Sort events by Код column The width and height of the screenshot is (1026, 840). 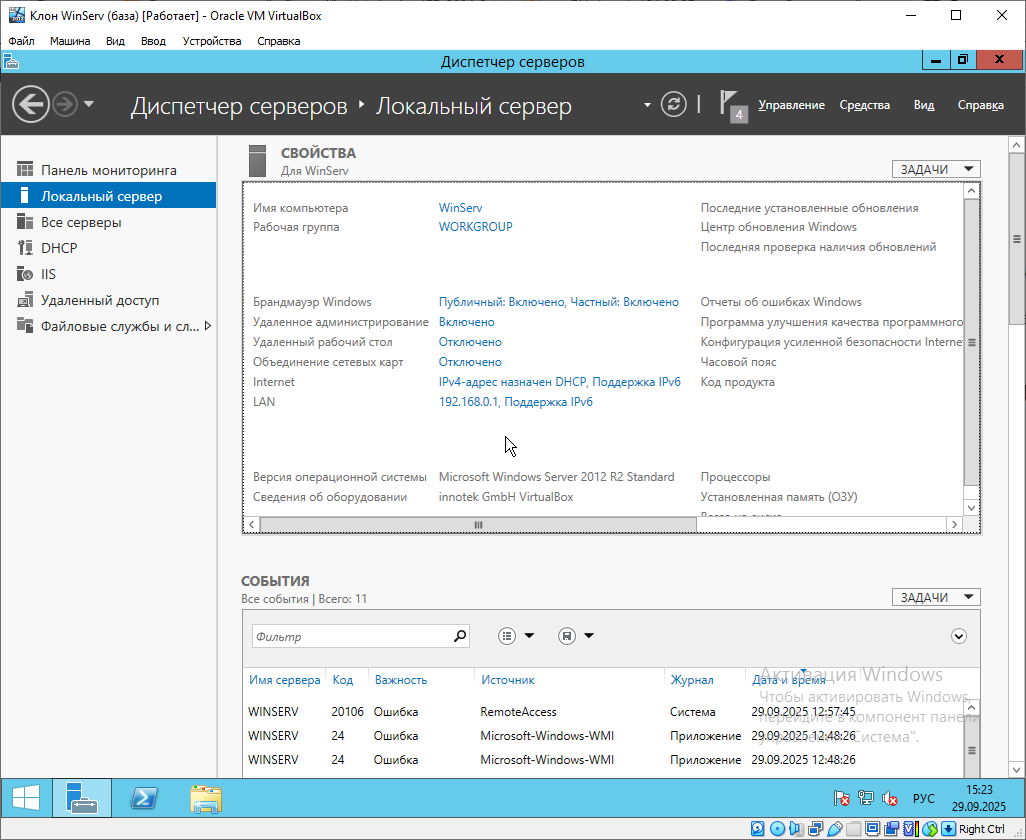343,680
